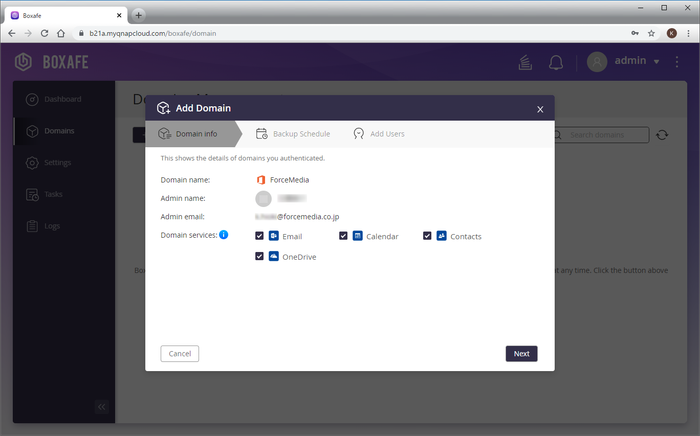Select the Backup Schedule step
The width and height of the screenshot is (700, 436).
pos(293,134)
